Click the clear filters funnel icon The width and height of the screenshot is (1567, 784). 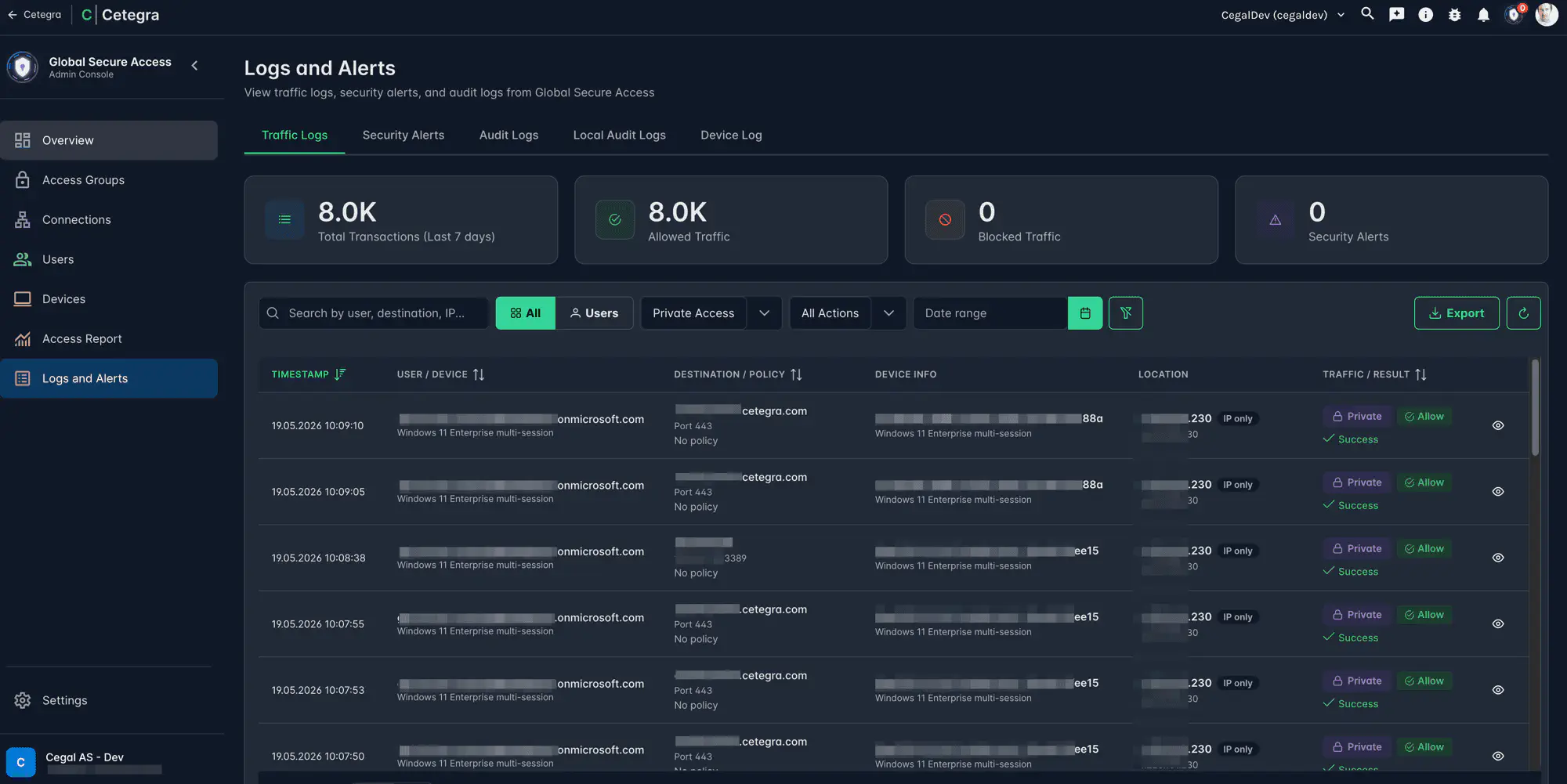[1126, 313]
